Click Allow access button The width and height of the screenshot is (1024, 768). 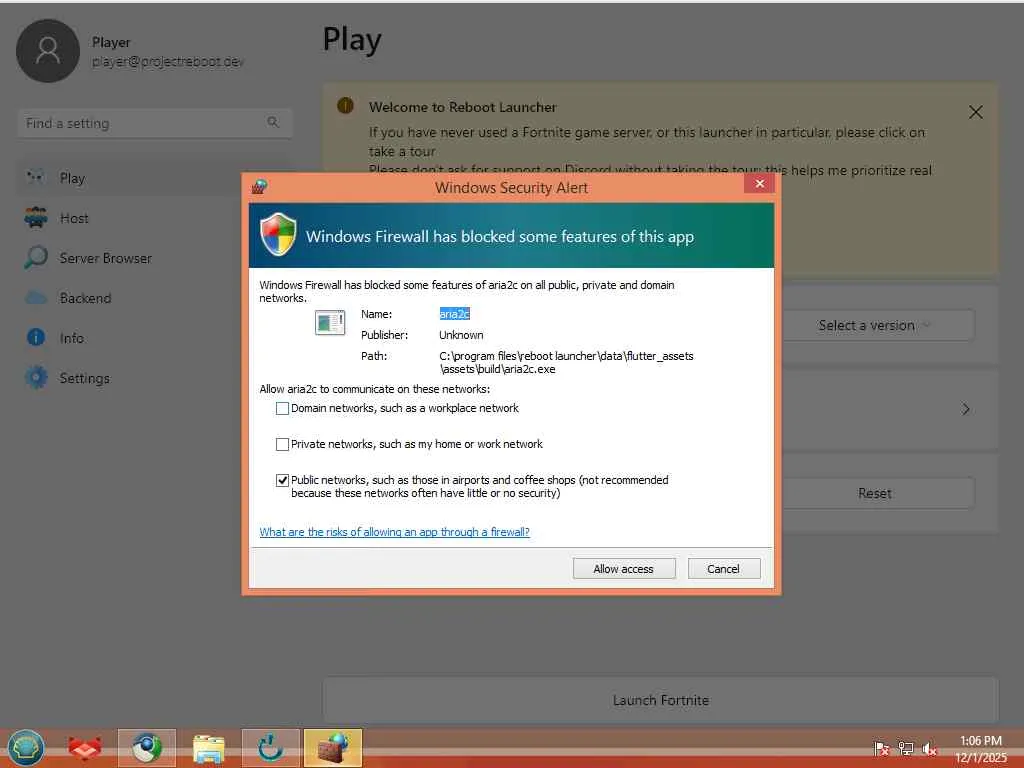624,569
